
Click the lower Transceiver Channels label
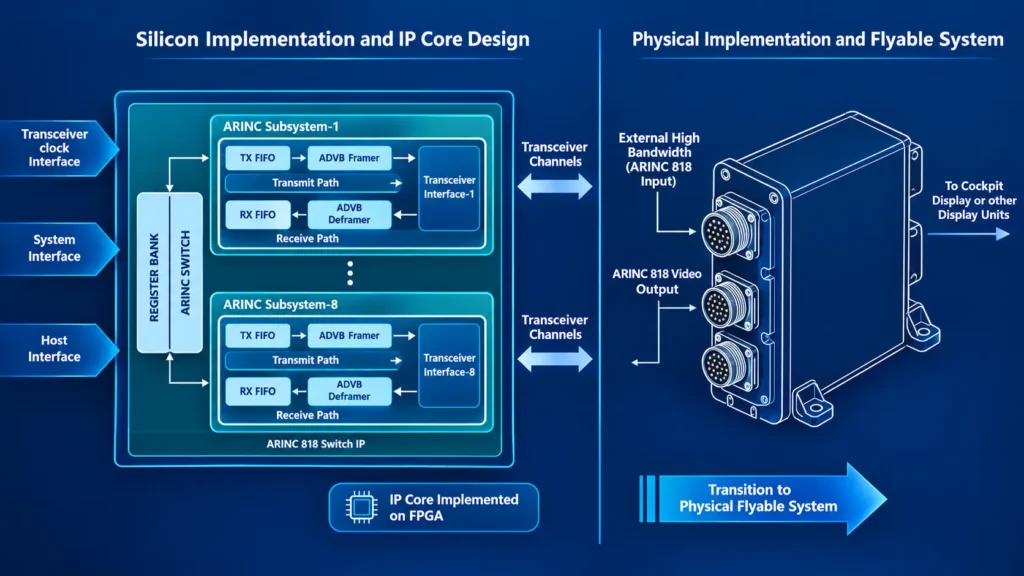coord(554,327)
